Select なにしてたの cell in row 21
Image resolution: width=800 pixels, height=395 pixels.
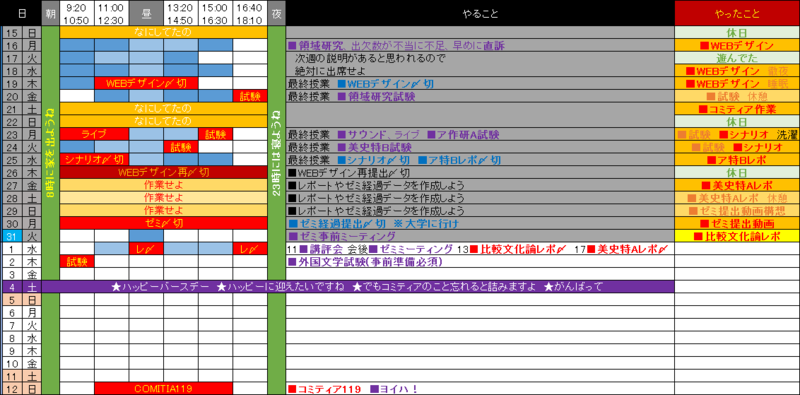pyautogui.click(x=163, y=109)
